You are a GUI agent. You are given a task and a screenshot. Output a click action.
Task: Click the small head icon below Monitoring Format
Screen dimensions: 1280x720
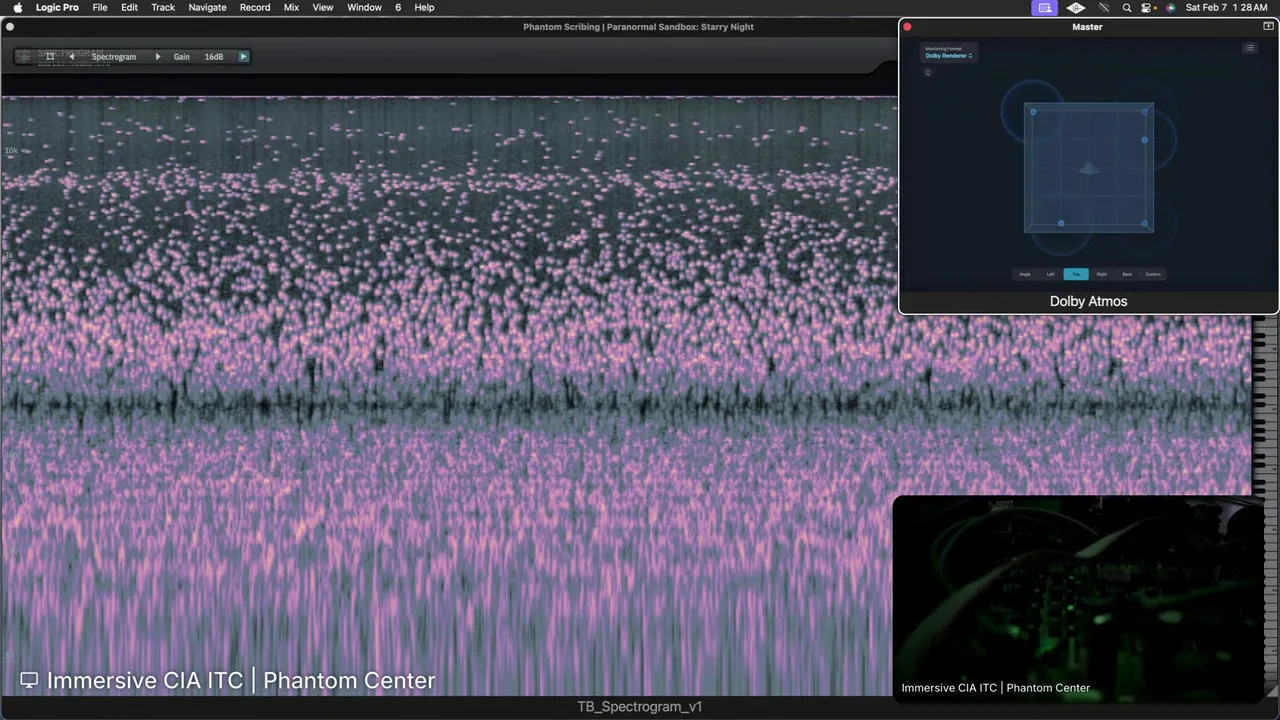click(928, 72)
